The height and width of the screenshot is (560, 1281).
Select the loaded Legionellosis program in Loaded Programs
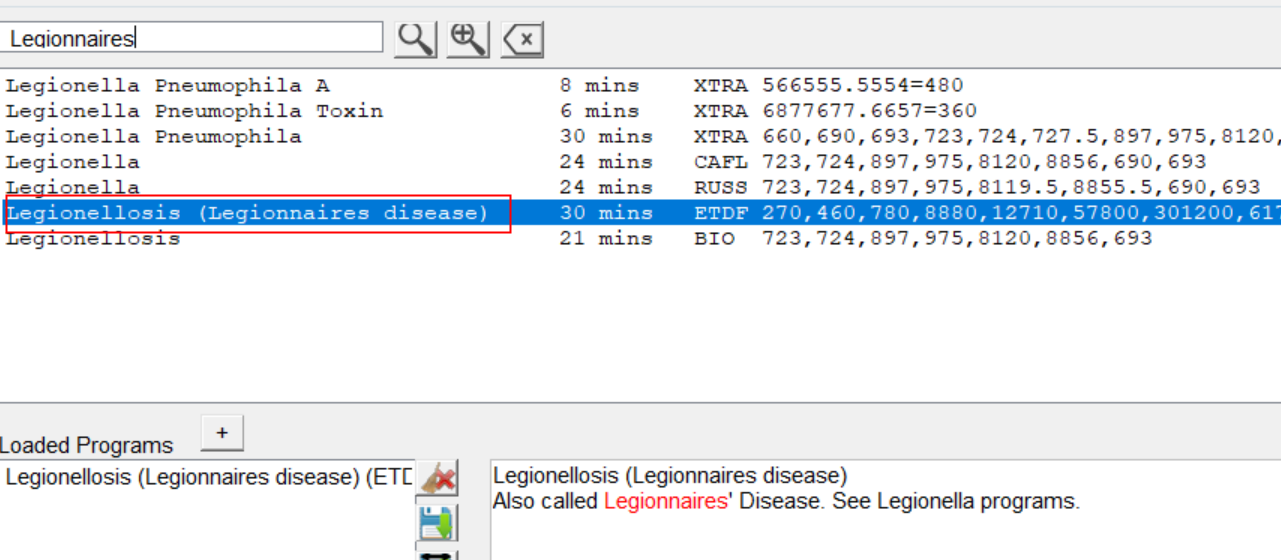[x=208, y=478]
